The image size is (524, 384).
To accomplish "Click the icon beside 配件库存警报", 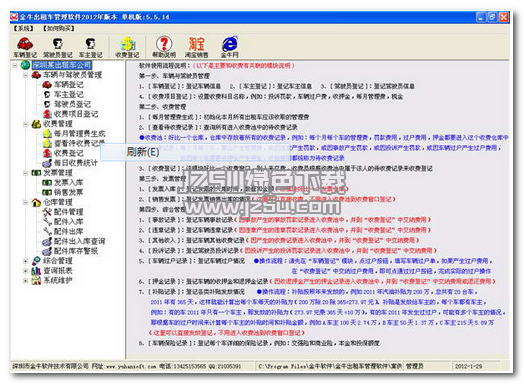I will tap(47, 251).
